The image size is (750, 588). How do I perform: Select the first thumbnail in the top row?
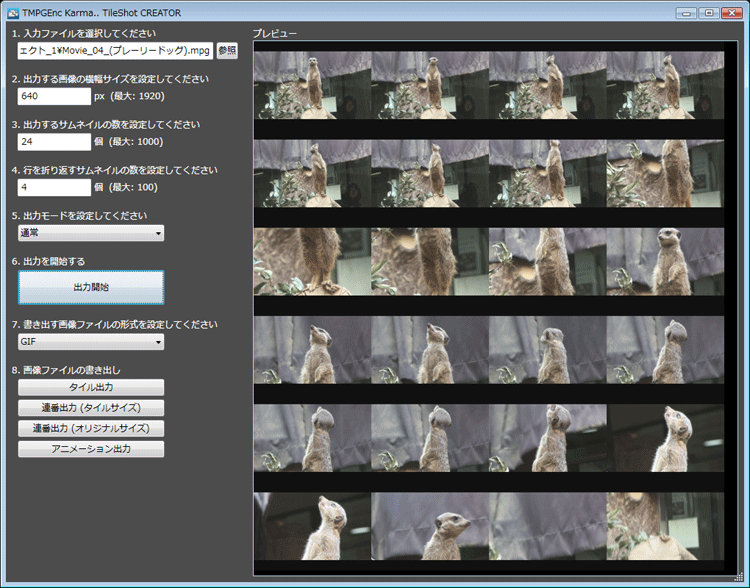(x=312, y=85)
